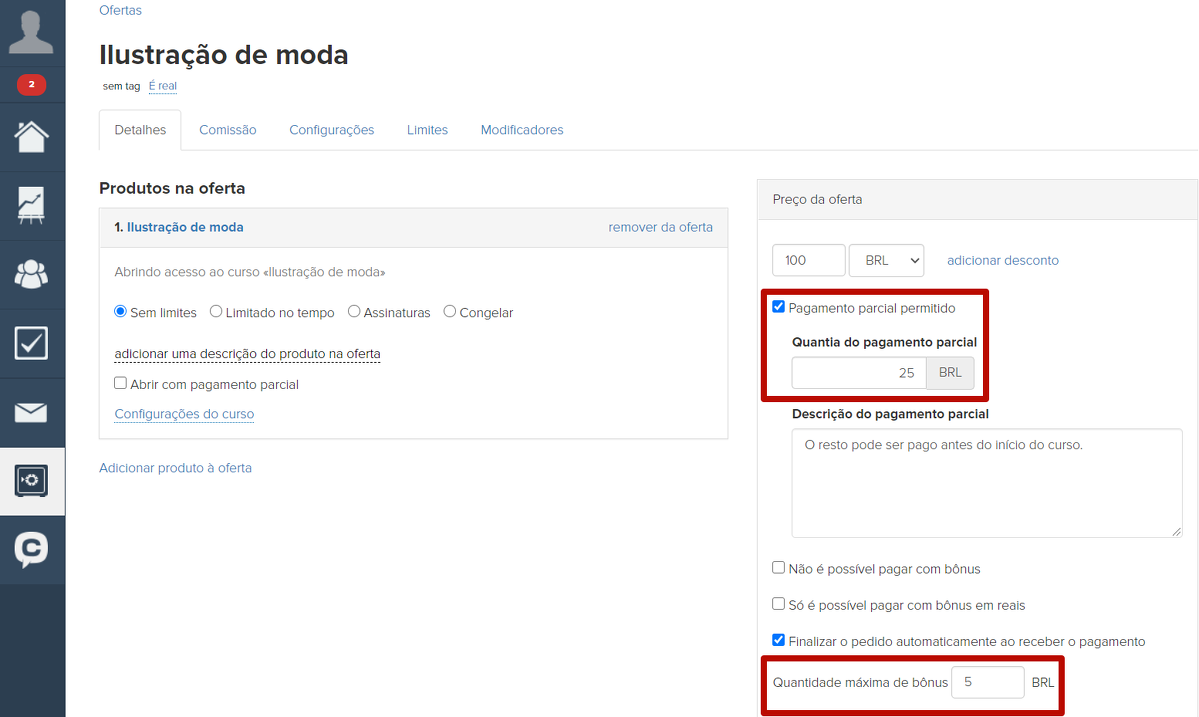This screenshot has height=717, width=1199.
Task: Open the users group icon
Action: pos(31,273)
